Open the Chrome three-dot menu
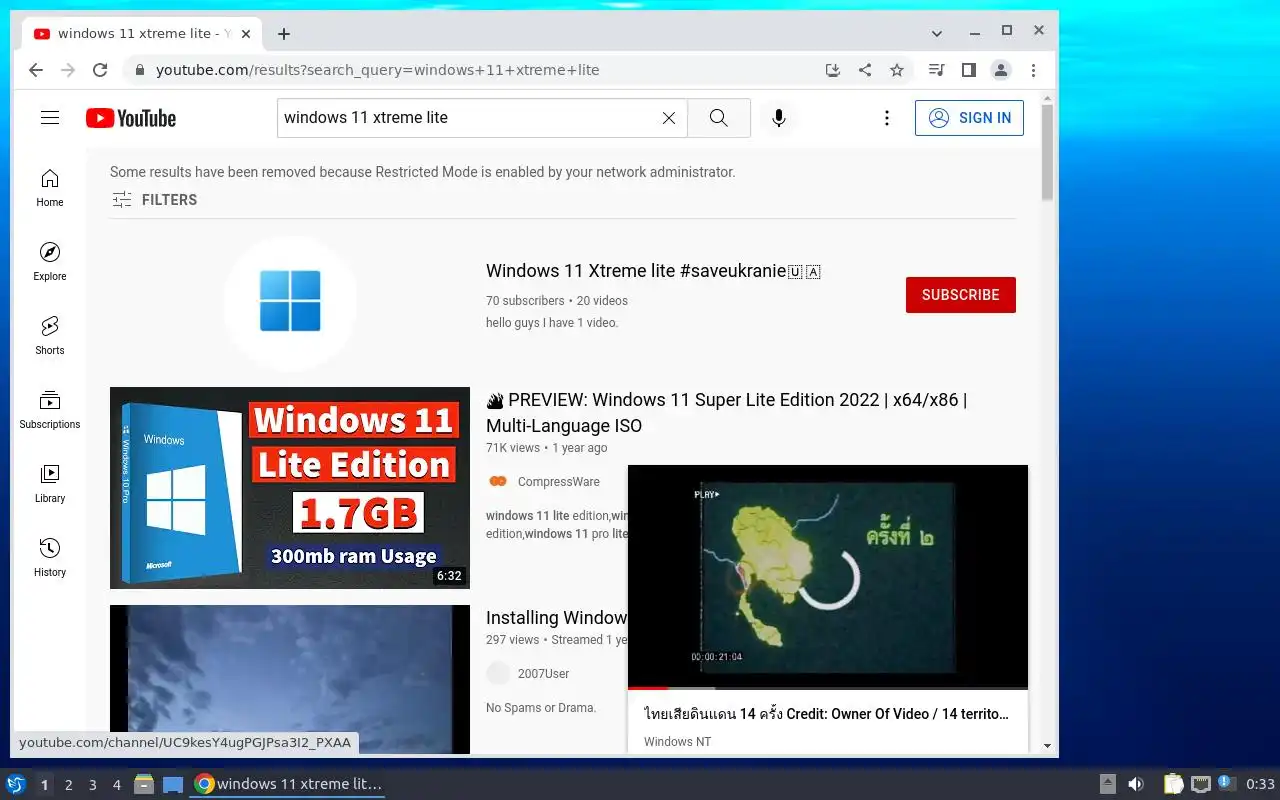The width and height of the screenshot is (1280, 800). click(1033, 70)
